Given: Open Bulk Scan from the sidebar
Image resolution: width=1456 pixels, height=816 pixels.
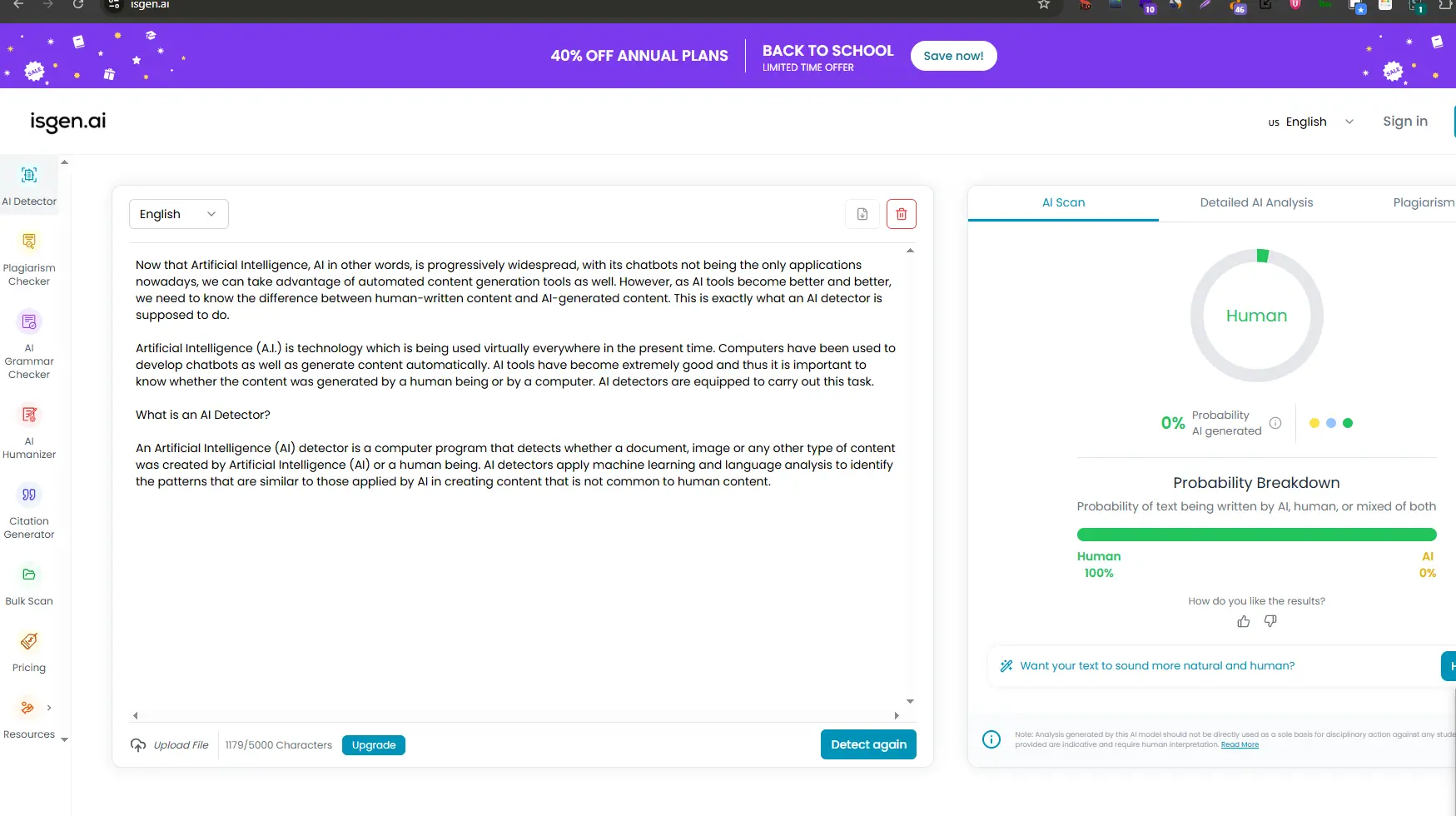Looking at the screenshot, I should click(29, 575).
